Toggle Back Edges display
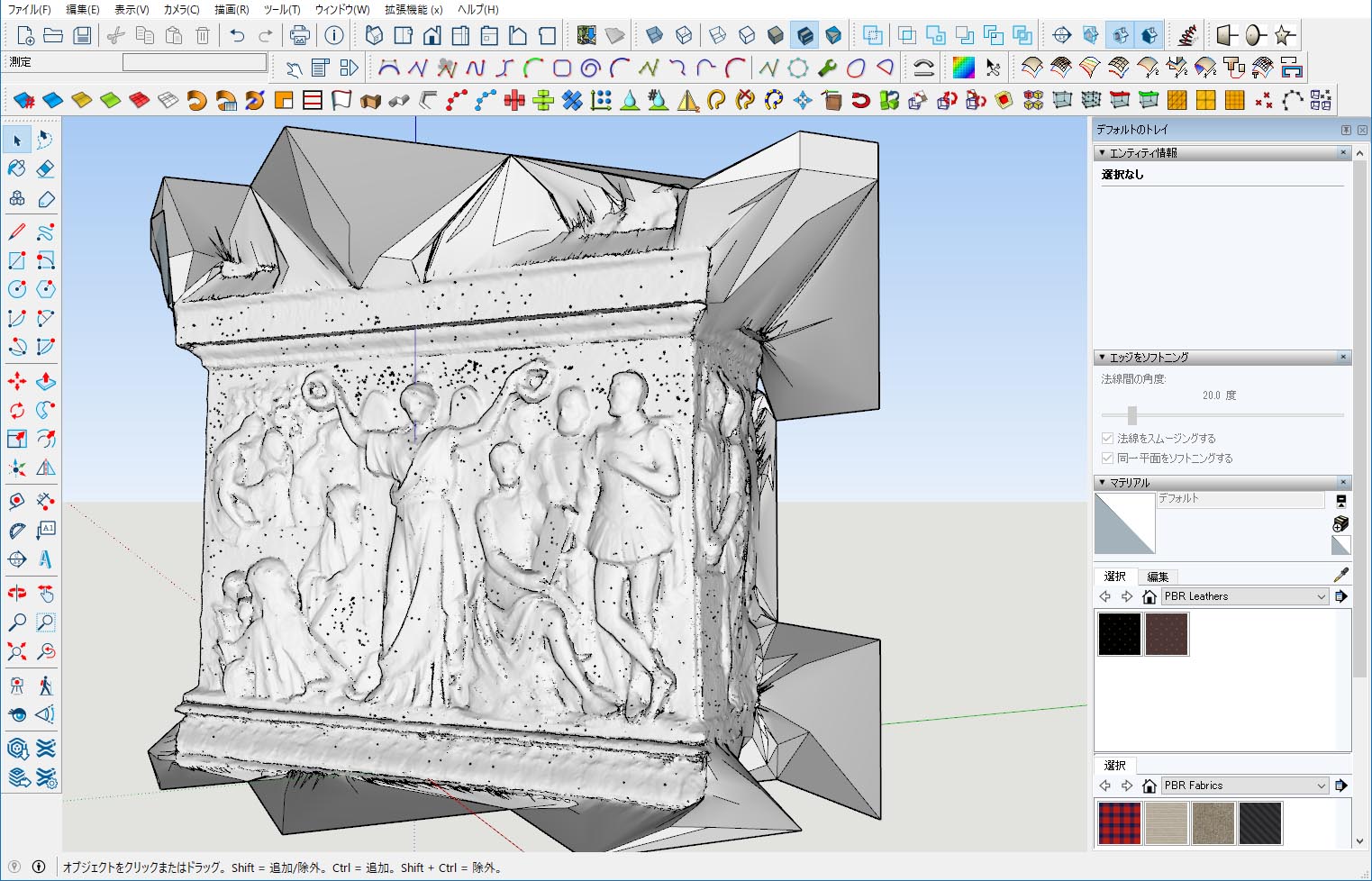The height and width of the screenshot is (881, 1372). coord(684,35)
